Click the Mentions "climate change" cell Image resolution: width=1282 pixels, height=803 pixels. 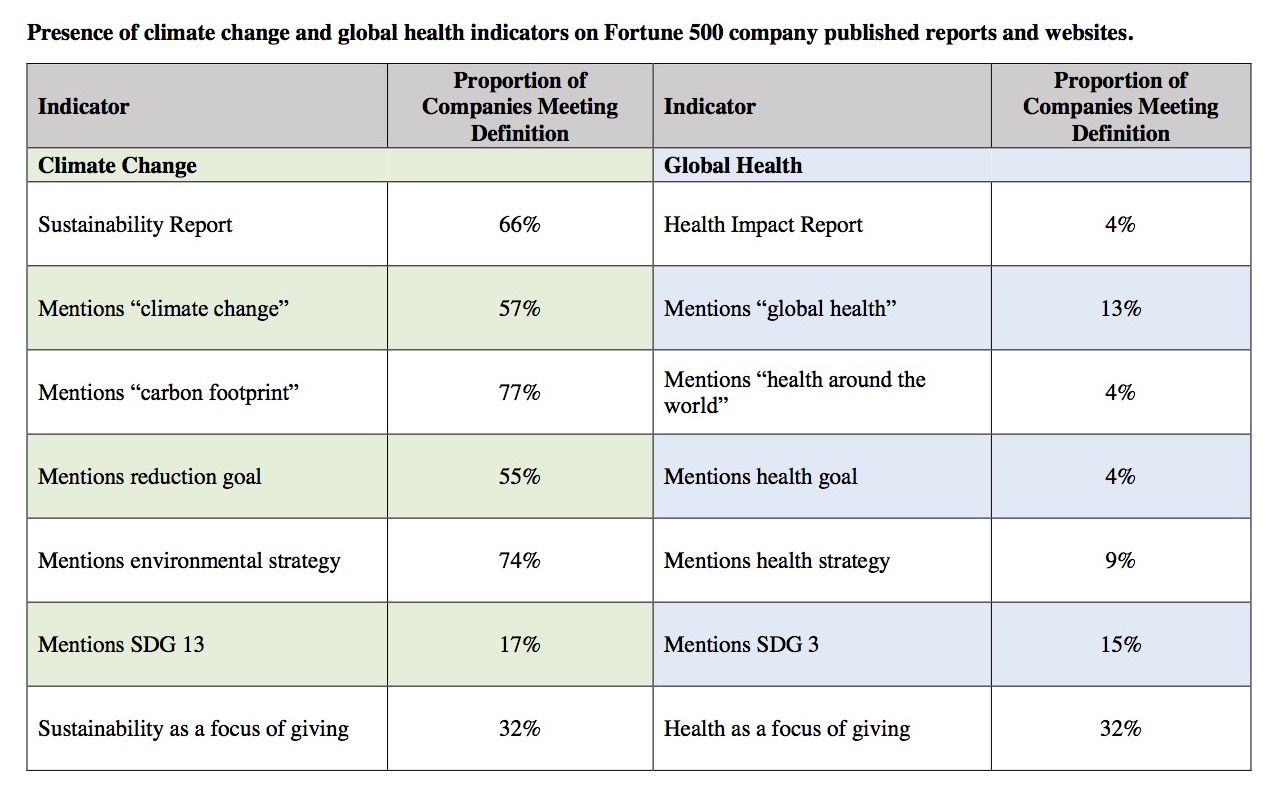click(163, 309)
